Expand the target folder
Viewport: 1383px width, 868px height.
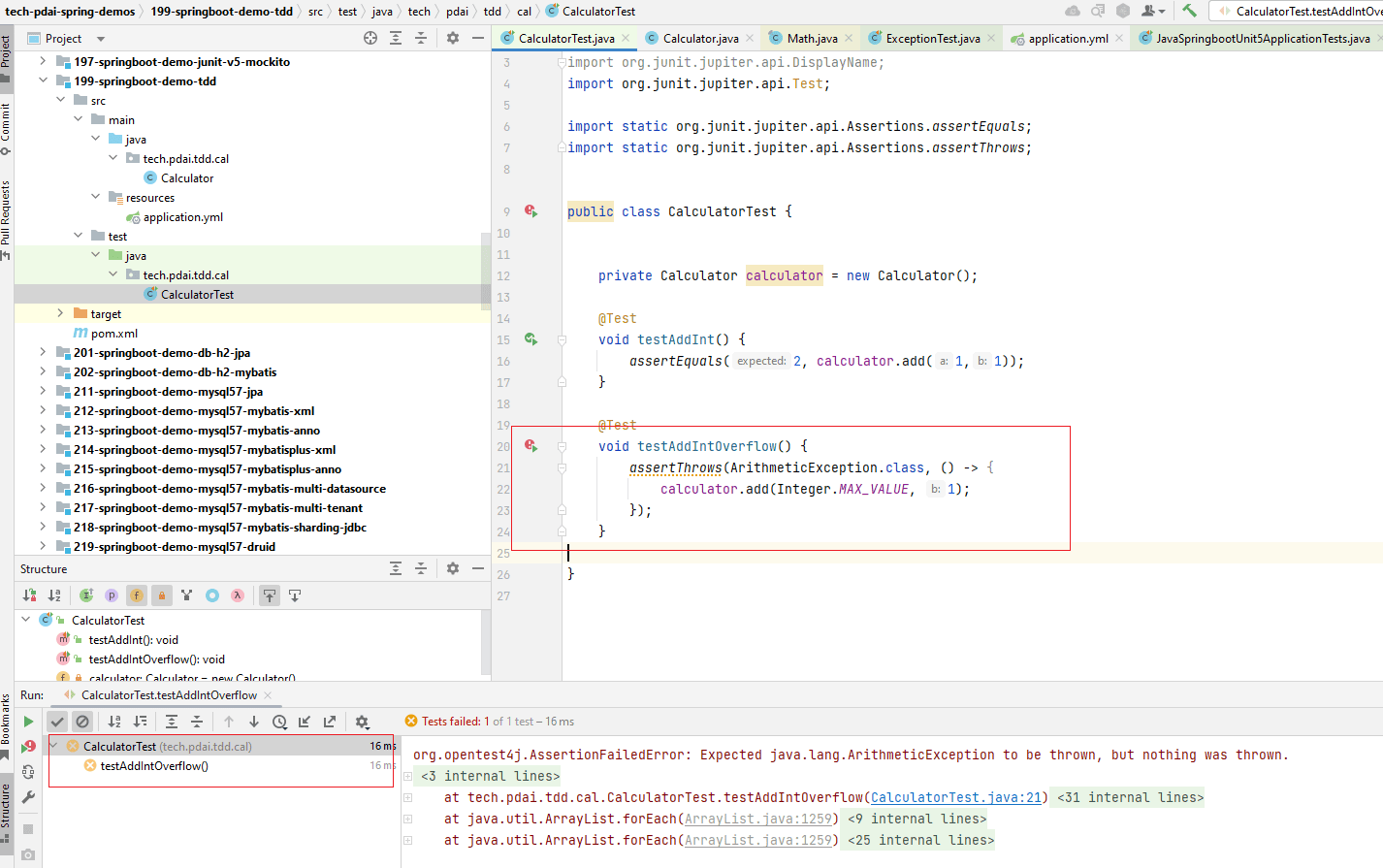pos(60,313)
